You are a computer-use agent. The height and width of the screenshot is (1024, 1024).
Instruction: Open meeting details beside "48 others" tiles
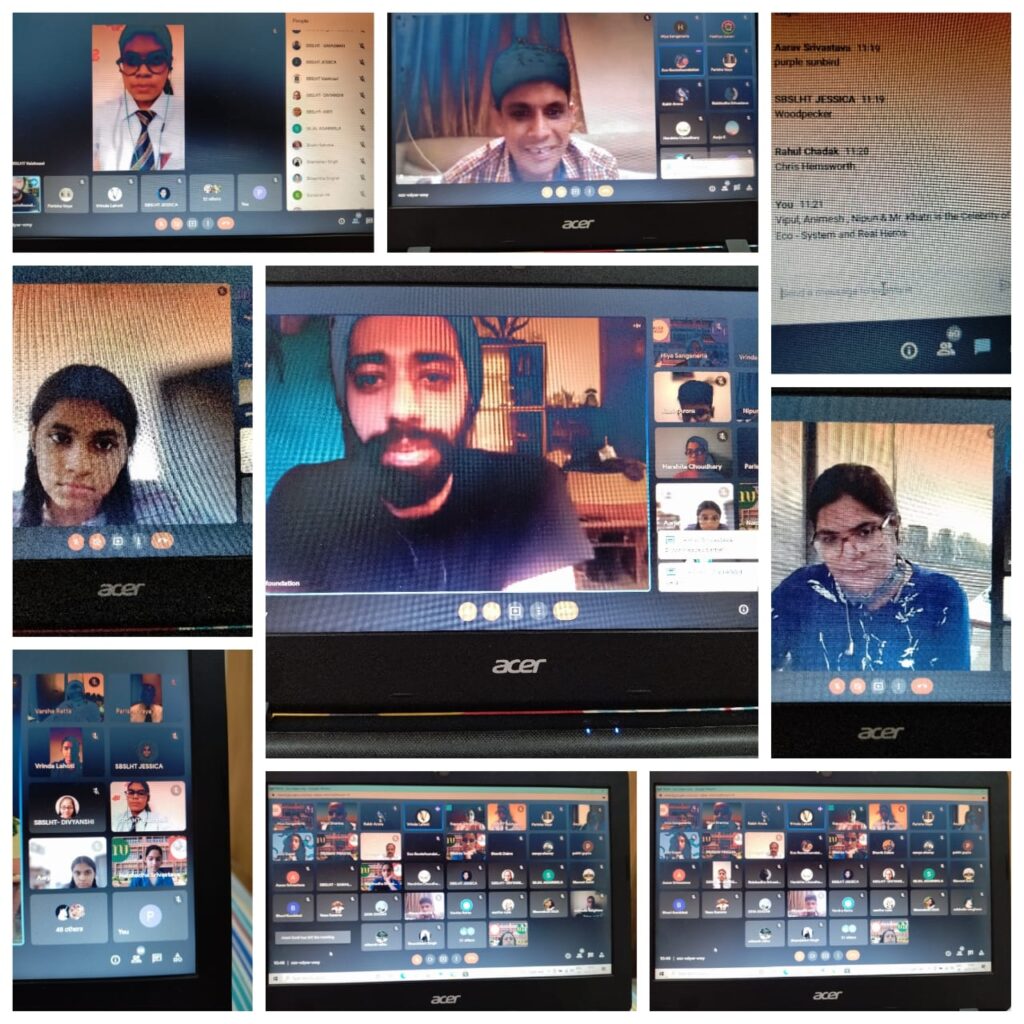(115, 959)
